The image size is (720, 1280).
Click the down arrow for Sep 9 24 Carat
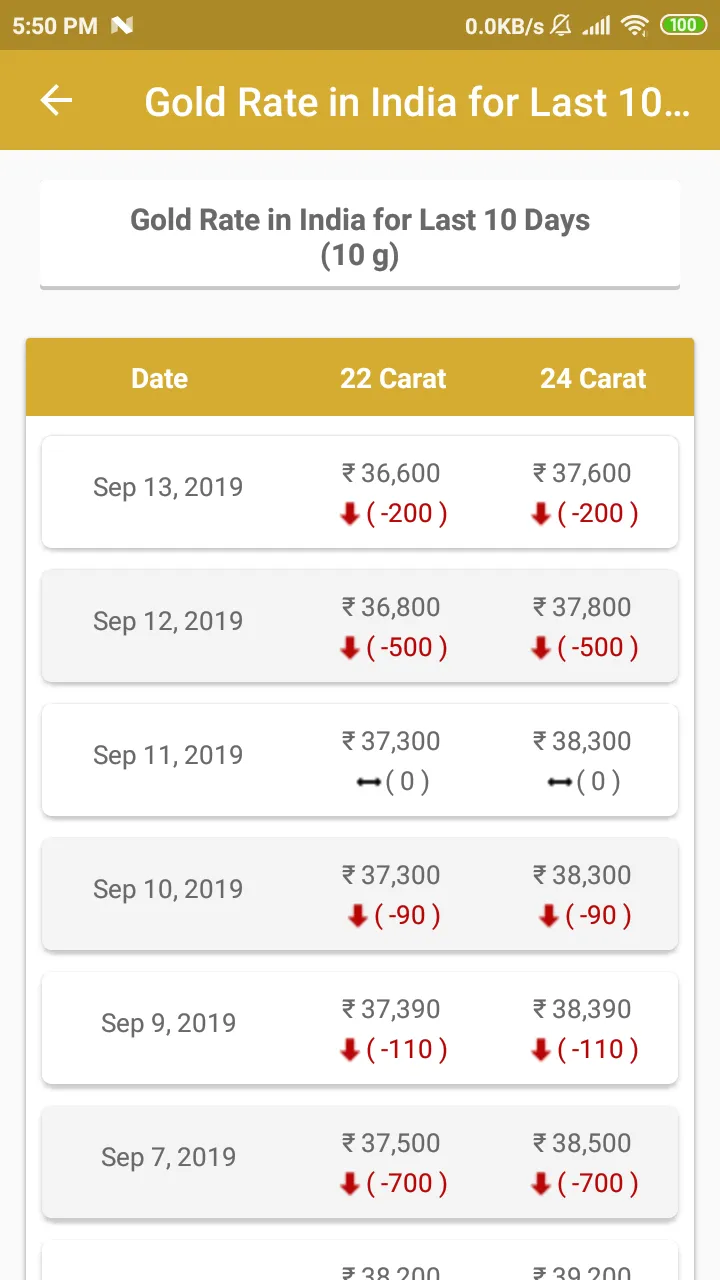(x=541, y=1051)
